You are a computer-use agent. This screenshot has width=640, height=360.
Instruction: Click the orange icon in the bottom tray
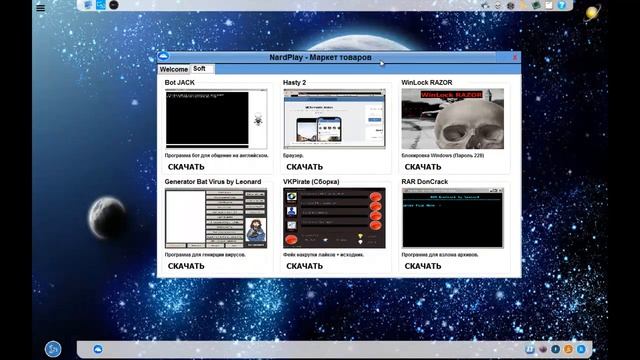tap(568, 349)
